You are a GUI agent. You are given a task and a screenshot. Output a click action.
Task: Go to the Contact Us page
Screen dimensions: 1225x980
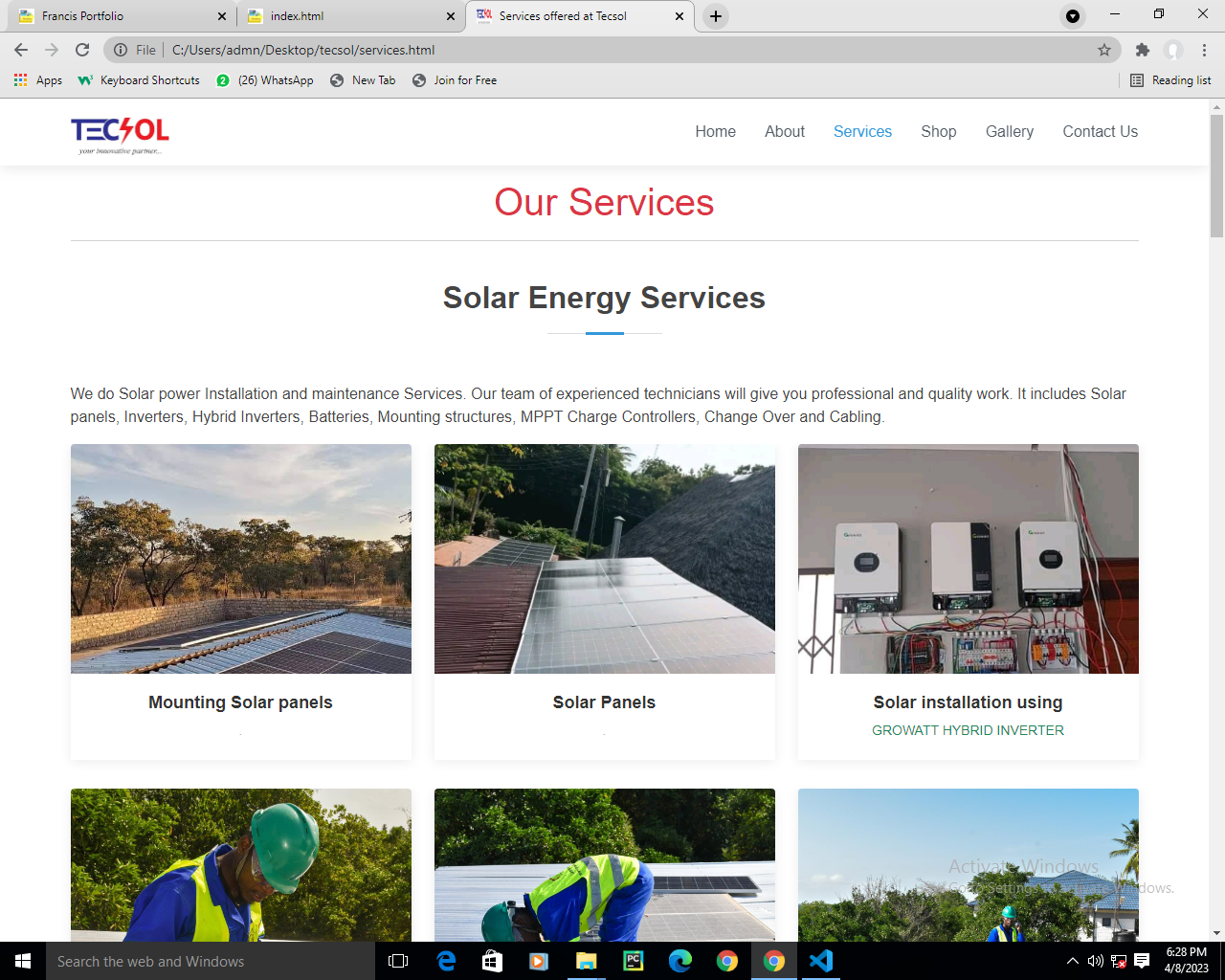(x=1100, y=132)
